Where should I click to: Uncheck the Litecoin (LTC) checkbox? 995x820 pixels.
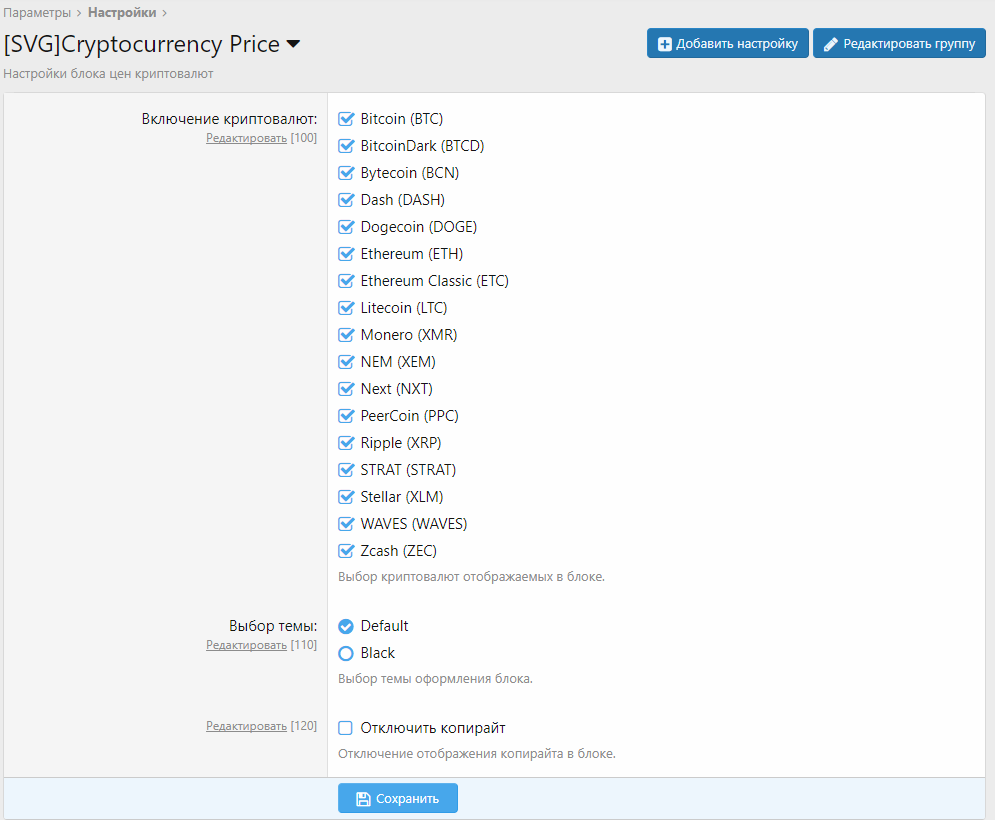point(347,308)
